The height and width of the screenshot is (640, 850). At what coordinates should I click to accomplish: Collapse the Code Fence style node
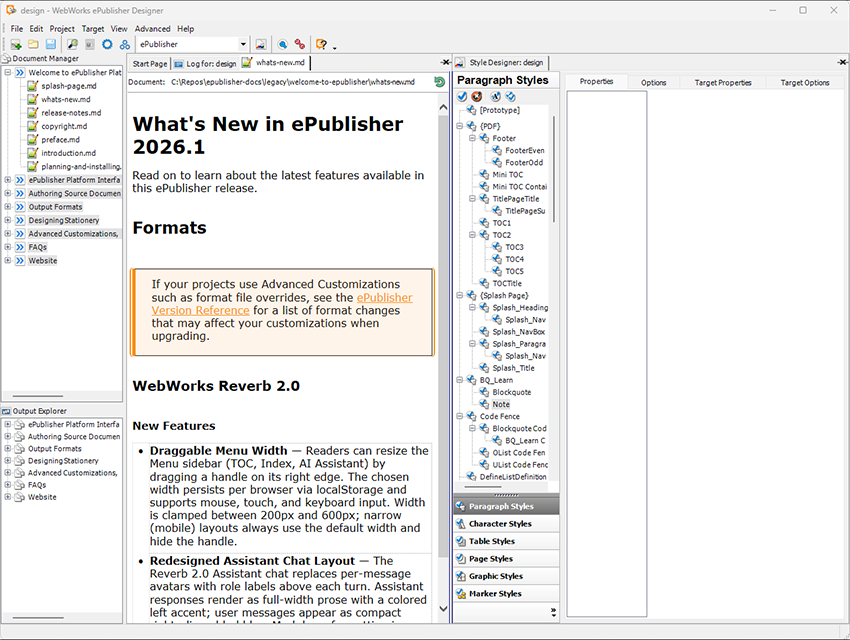tap(460, 416)
